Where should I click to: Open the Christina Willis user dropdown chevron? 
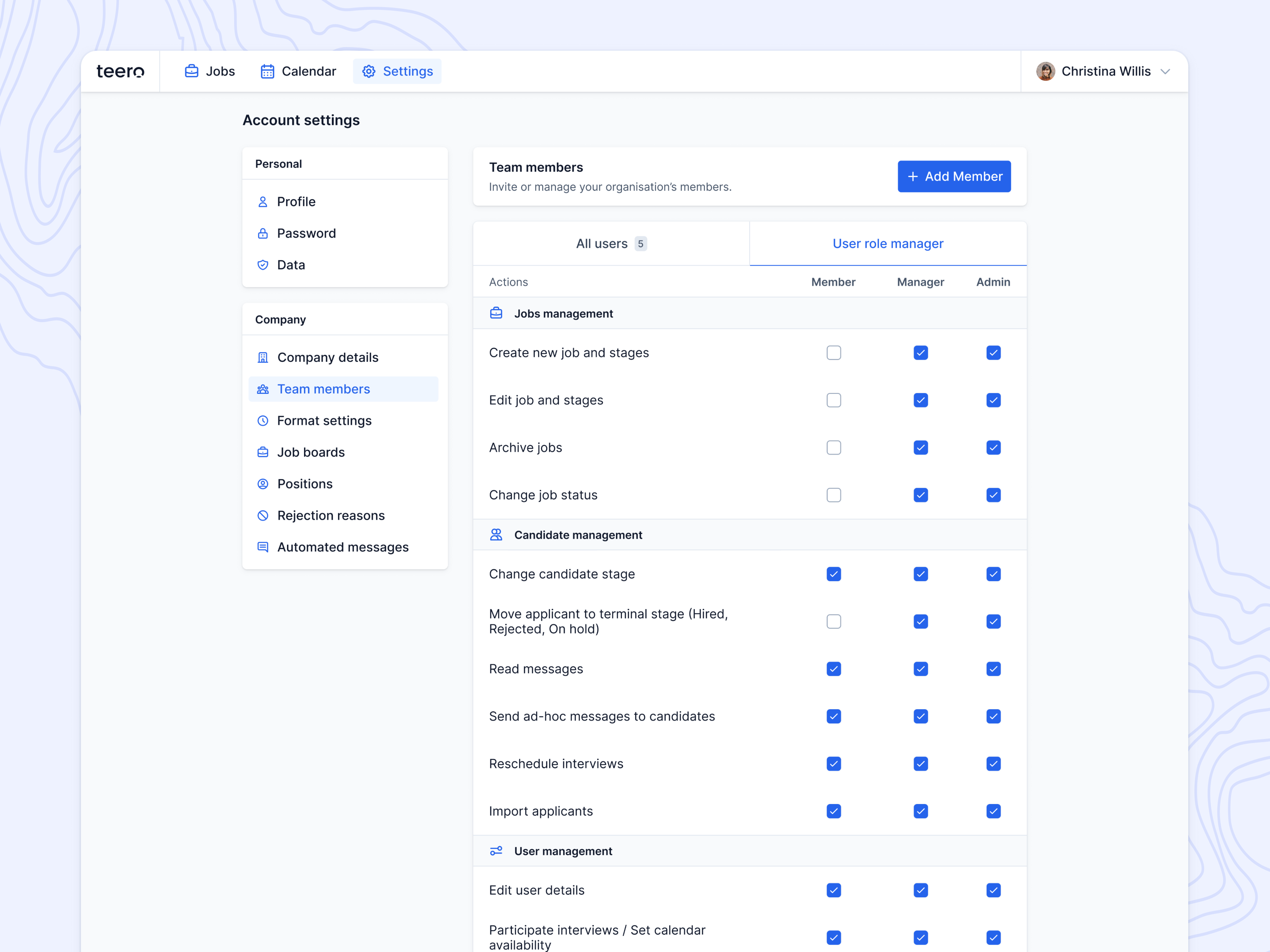coord(1165,72)
